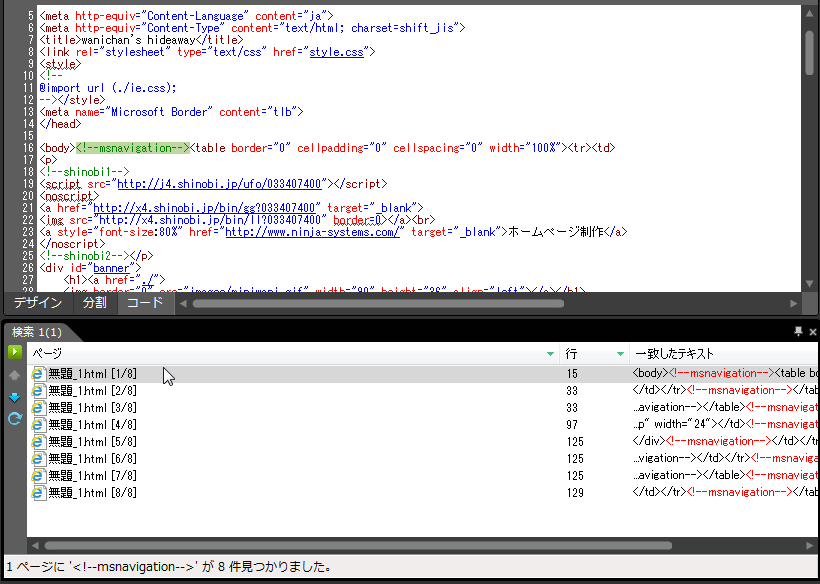Sort by the ページ column header
Viewport: 820px width, 584px height.
48,354
